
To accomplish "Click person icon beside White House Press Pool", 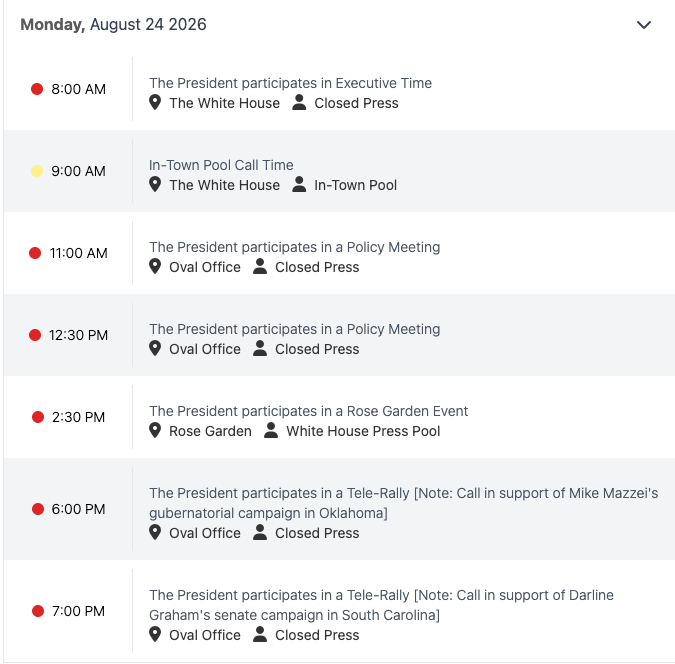I will click(271, 430).
